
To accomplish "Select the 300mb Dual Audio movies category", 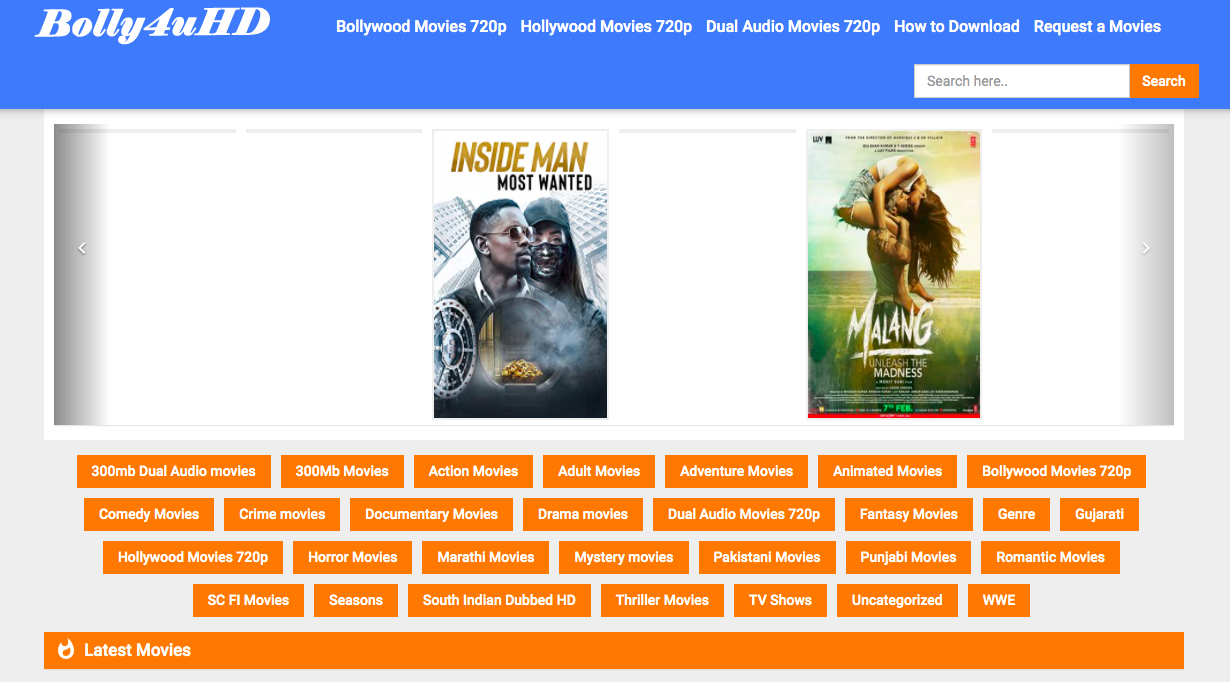I will [x=173, y=471].
